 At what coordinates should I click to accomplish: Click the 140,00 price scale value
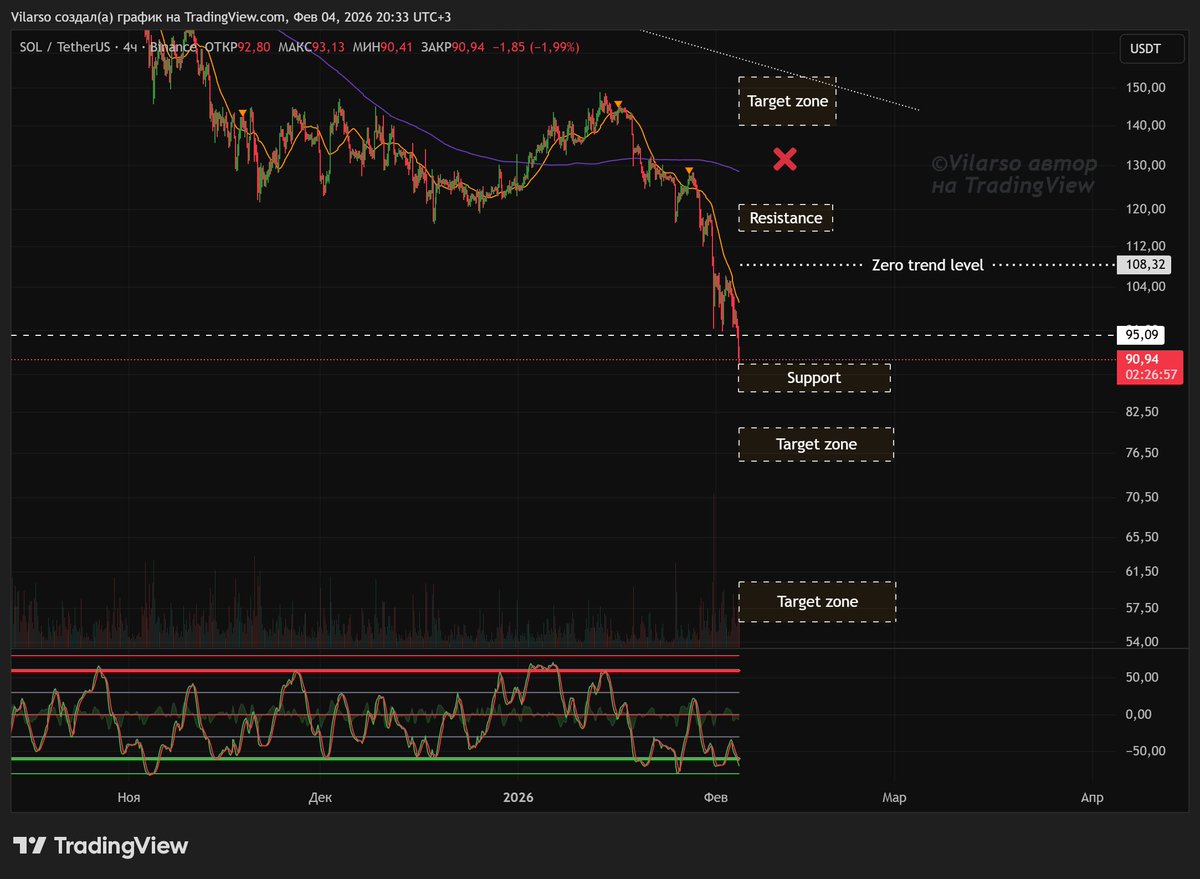(x=1145, y=126)
